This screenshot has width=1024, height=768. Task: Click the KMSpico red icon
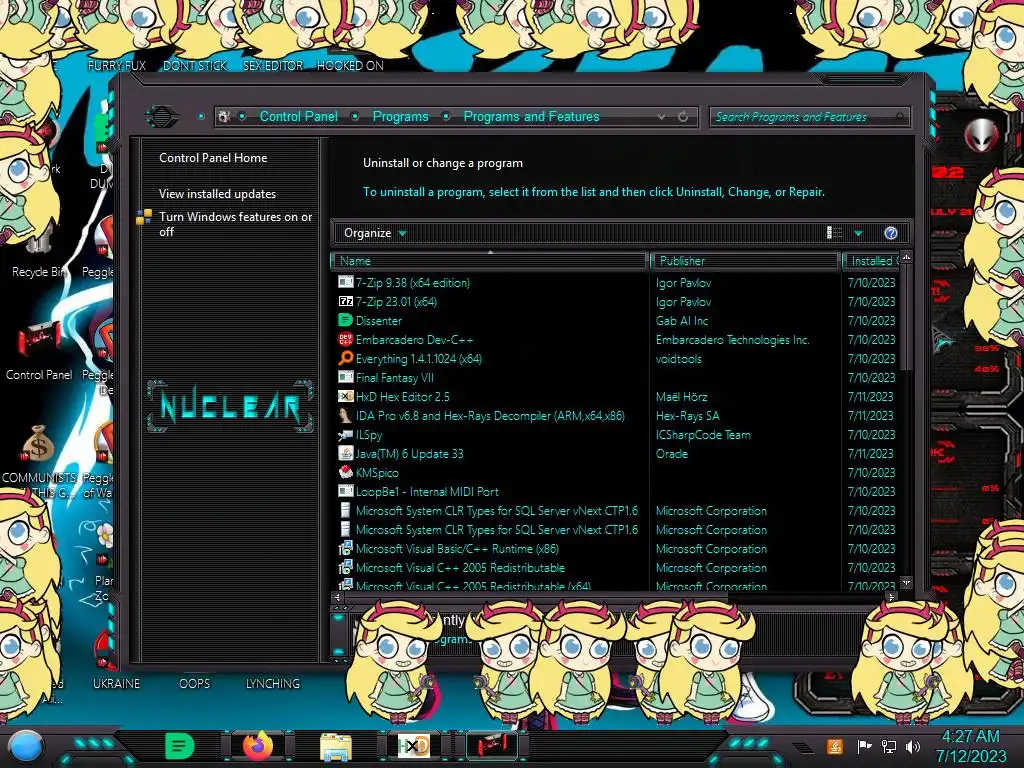(345, 472)
